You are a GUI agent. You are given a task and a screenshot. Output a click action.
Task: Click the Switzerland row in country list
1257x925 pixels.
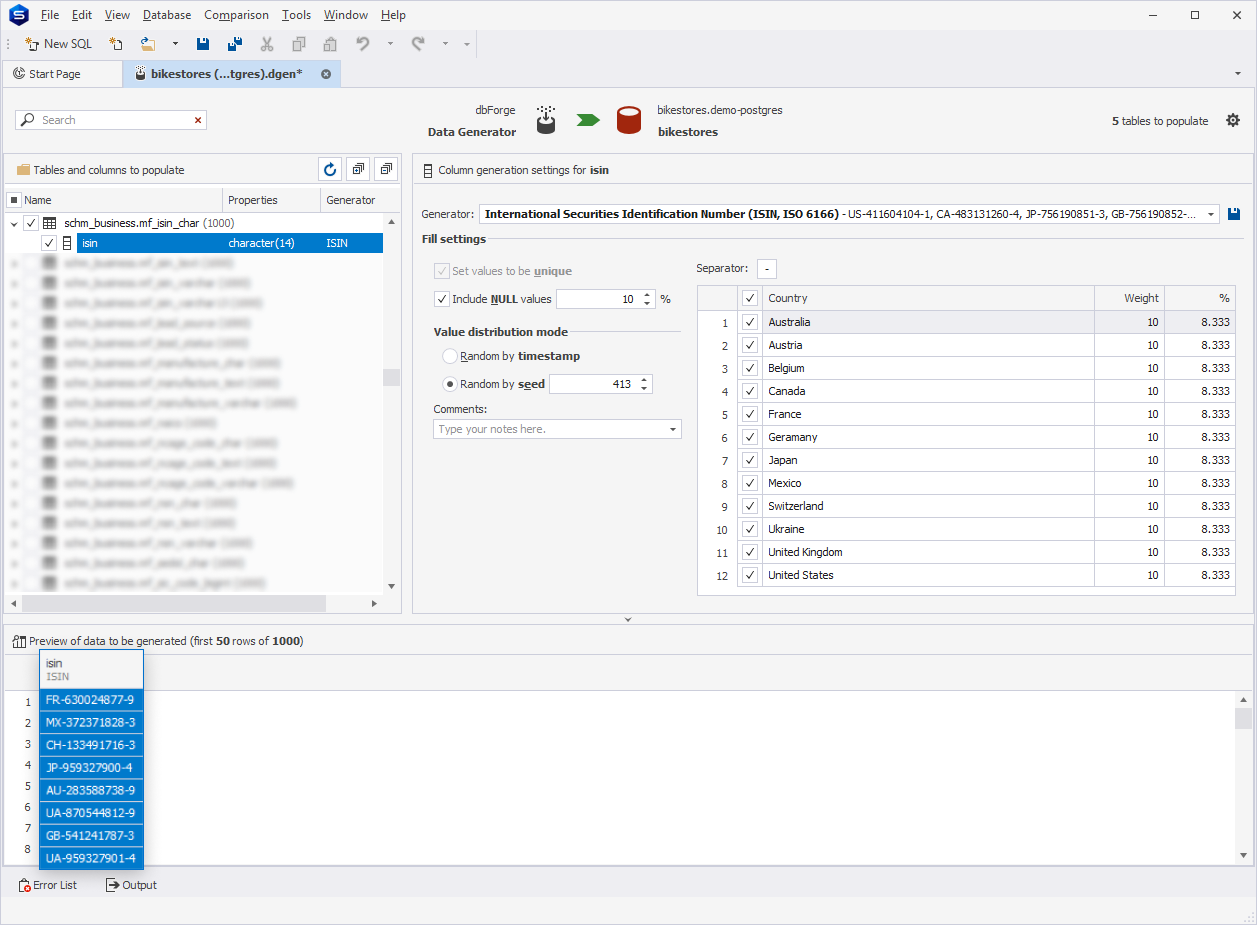tap(966, 506)
